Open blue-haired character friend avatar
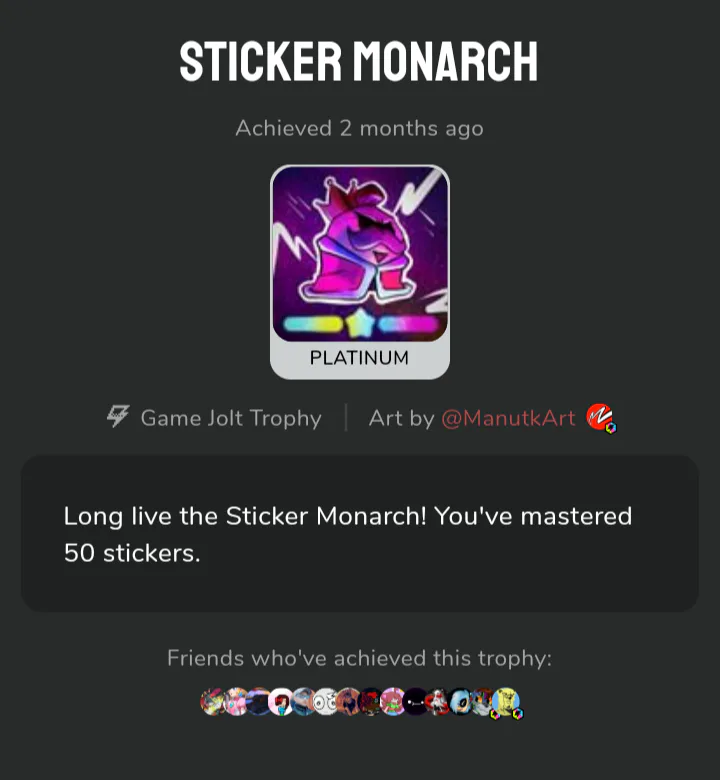This screenshot has height=780, width=720. click(460, 702)
